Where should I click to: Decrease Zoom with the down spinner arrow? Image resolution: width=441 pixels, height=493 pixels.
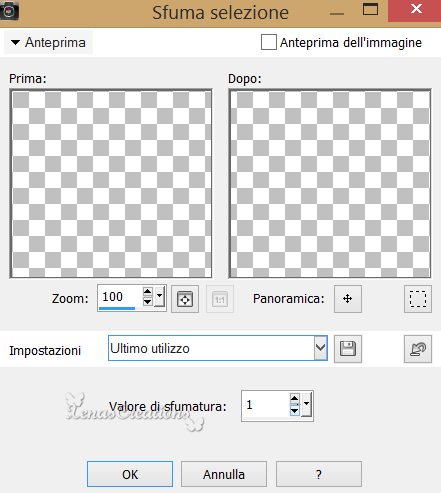click(147, 301)
